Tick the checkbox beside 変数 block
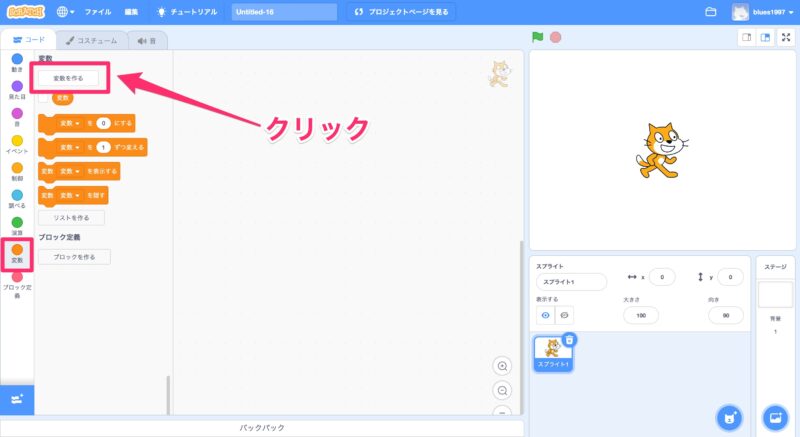Image resolution: width=800 pixels, height=437 pixels. tap(43, 98)
